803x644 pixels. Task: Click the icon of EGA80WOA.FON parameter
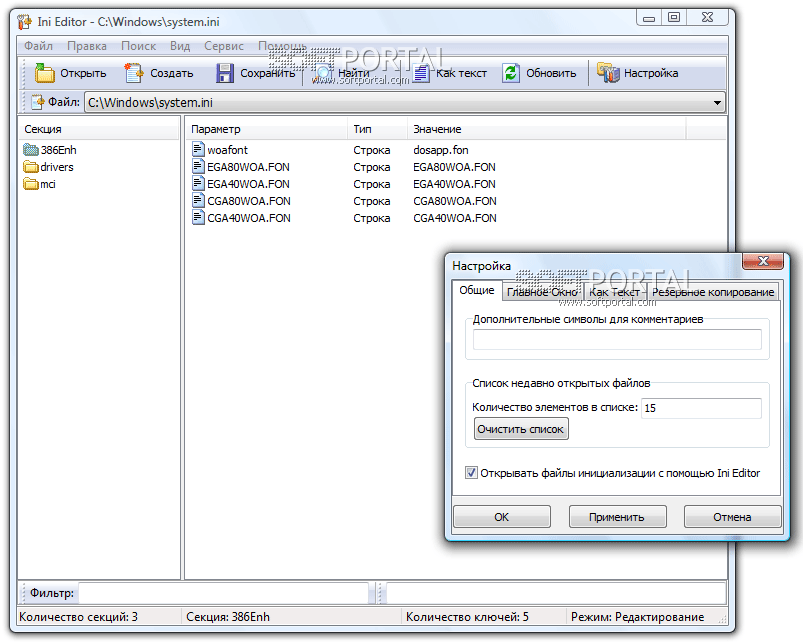[x=198, y=166]
